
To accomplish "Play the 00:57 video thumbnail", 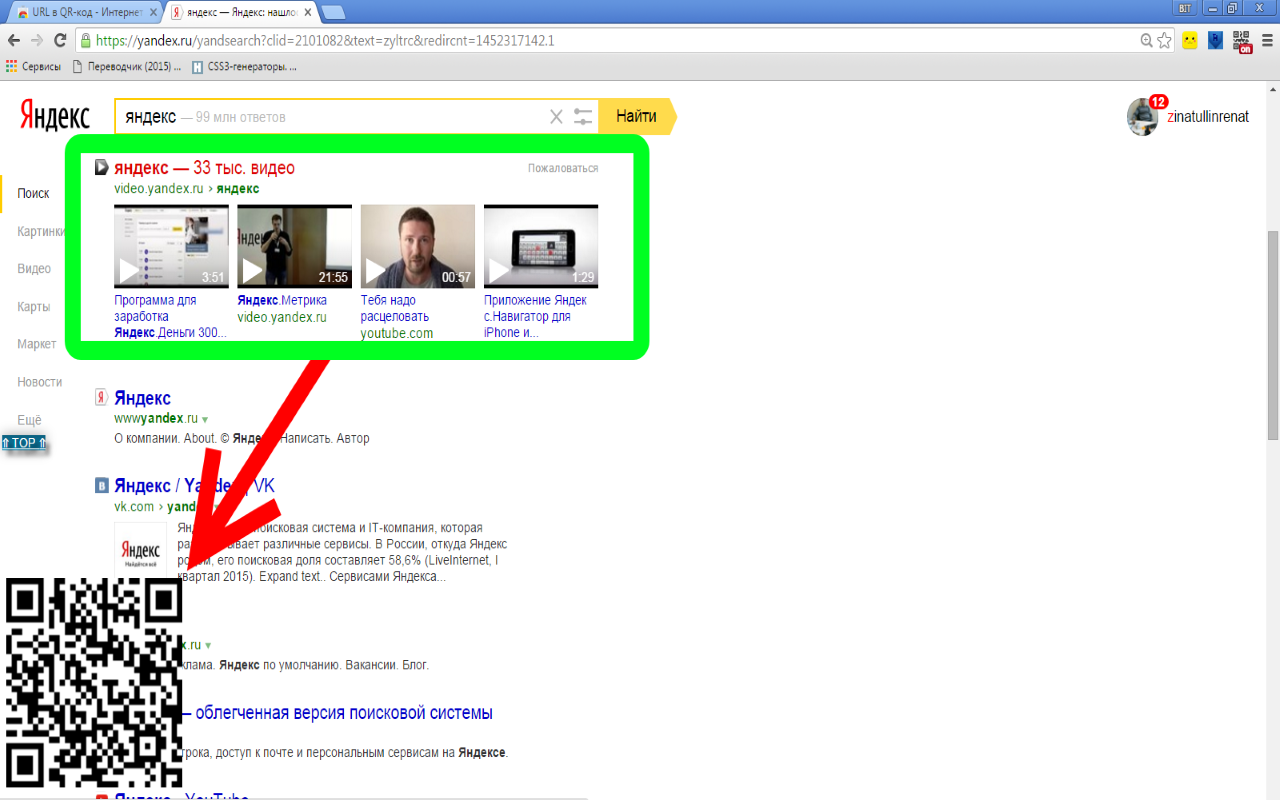I will pyautogui.click(x=418, y=246).
